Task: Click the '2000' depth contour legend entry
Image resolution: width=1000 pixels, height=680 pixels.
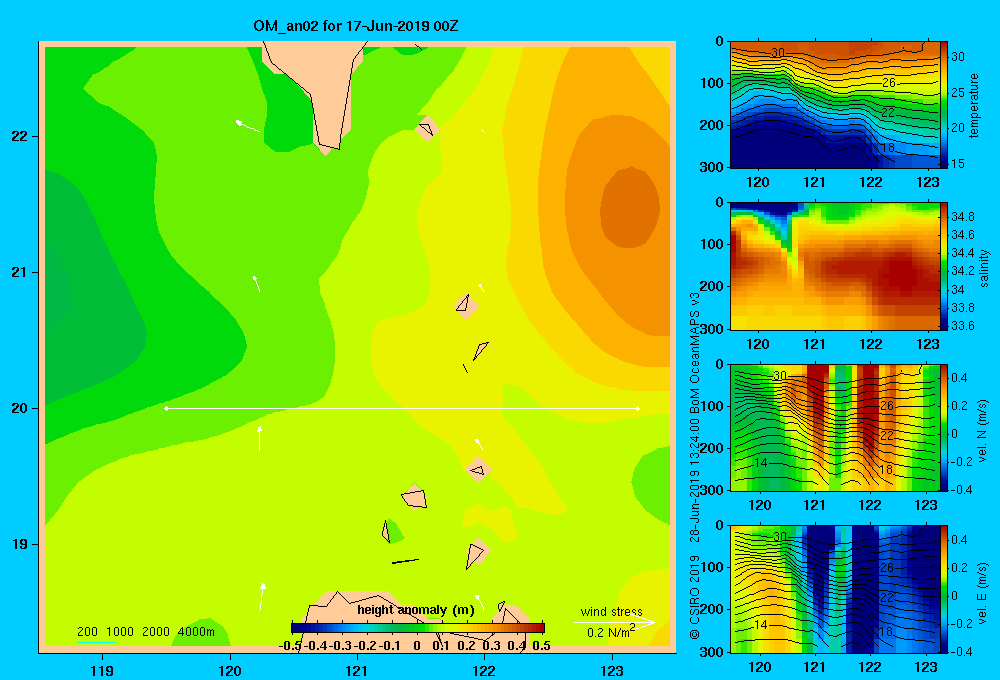Action: [x=156, y=632]
